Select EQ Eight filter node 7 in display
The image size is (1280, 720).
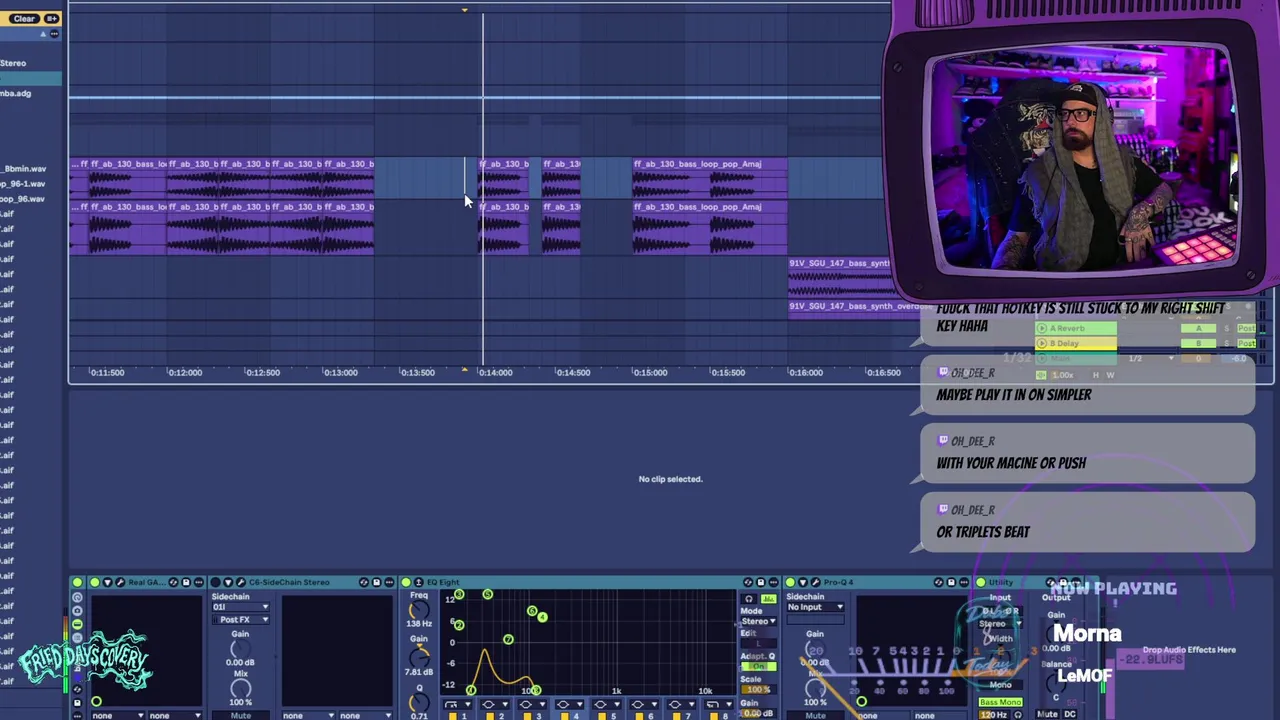(508, 639)
